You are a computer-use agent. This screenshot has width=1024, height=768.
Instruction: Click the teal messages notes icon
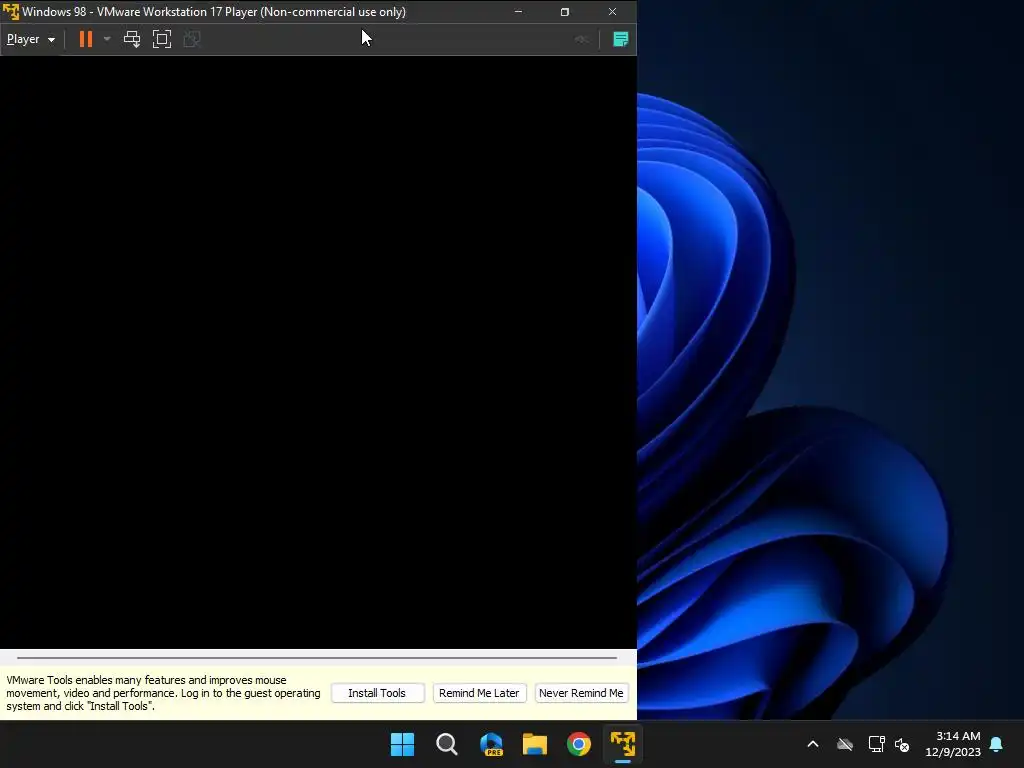click(620, 39)
